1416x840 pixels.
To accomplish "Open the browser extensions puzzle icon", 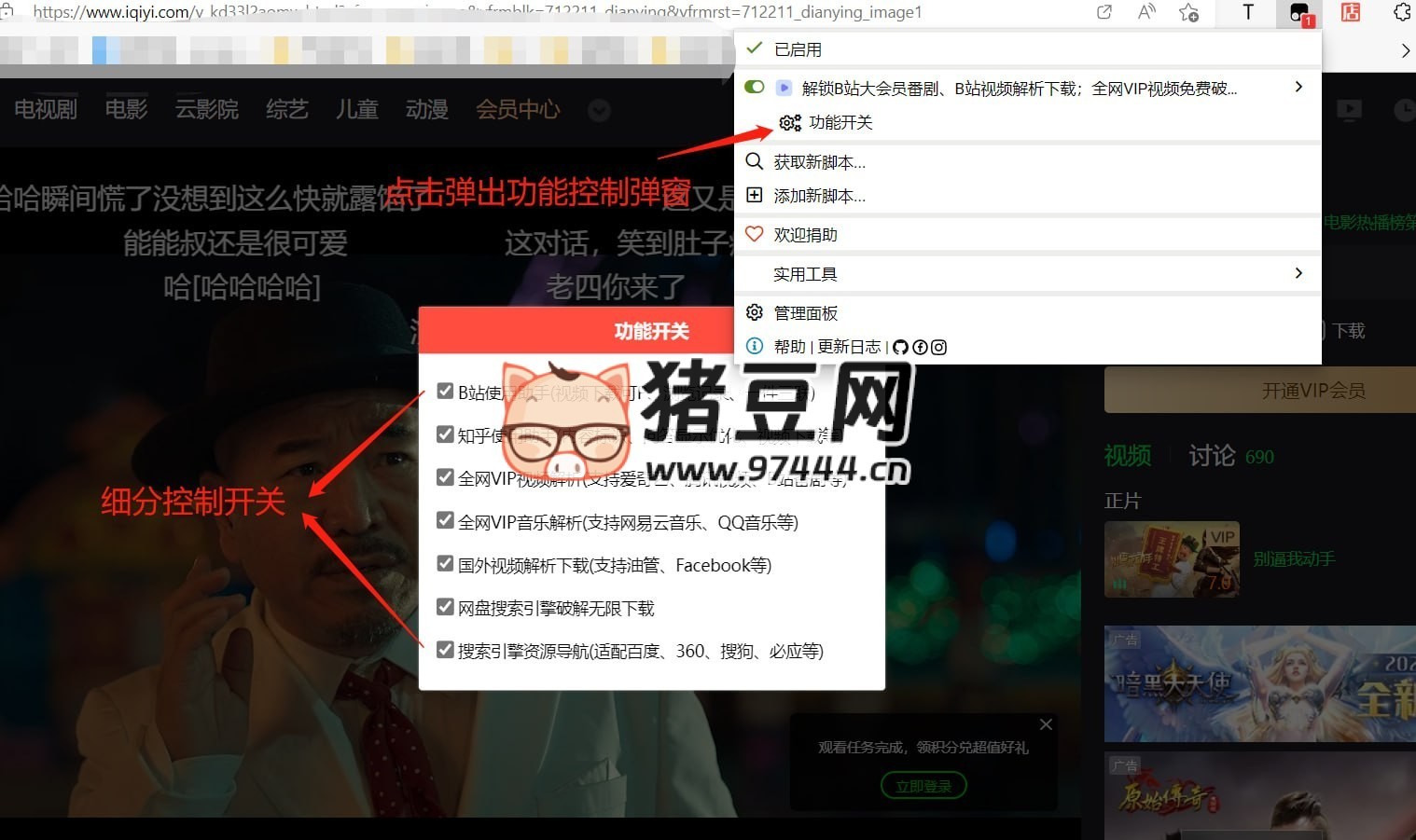I will pos(1401,12).
